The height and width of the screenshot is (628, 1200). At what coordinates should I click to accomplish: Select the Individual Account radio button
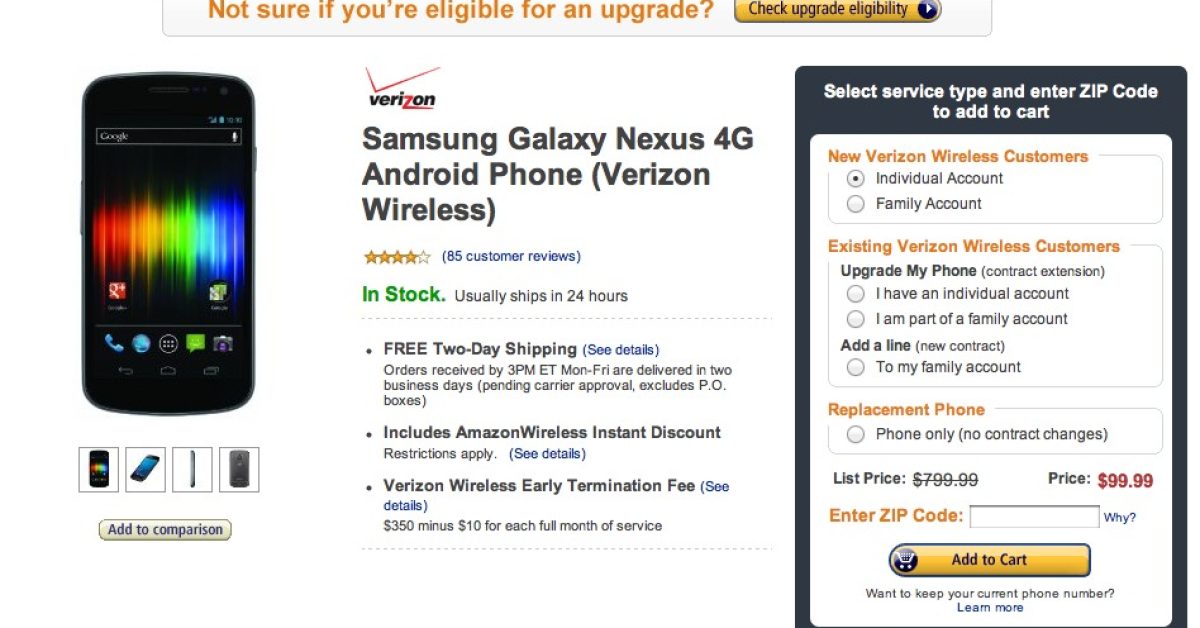856,179
